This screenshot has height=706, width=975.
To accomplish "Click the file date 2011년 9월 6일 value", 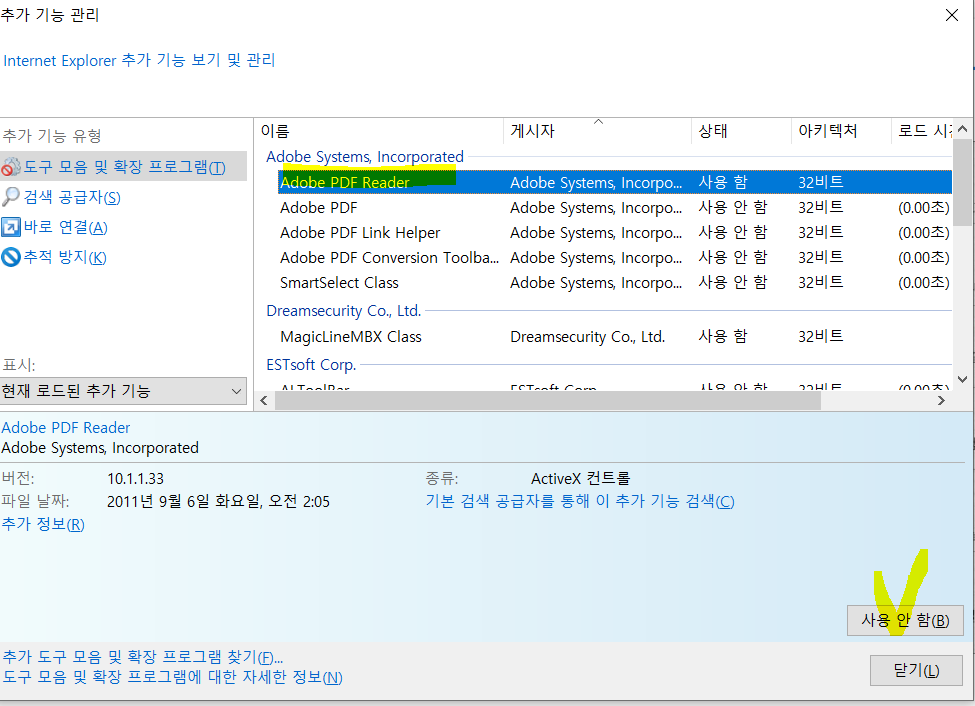I will [218, 501].
